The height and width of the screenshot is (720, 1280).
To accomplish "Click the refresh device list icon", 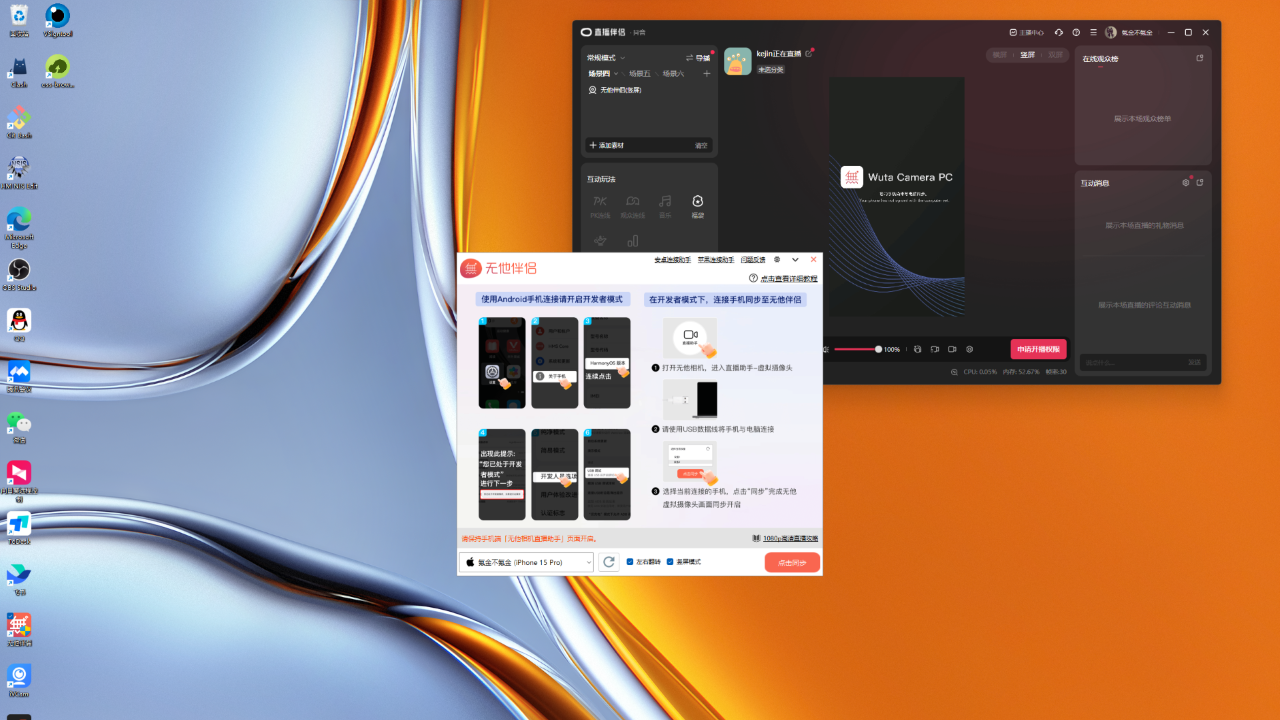I will tap(609, 562).
